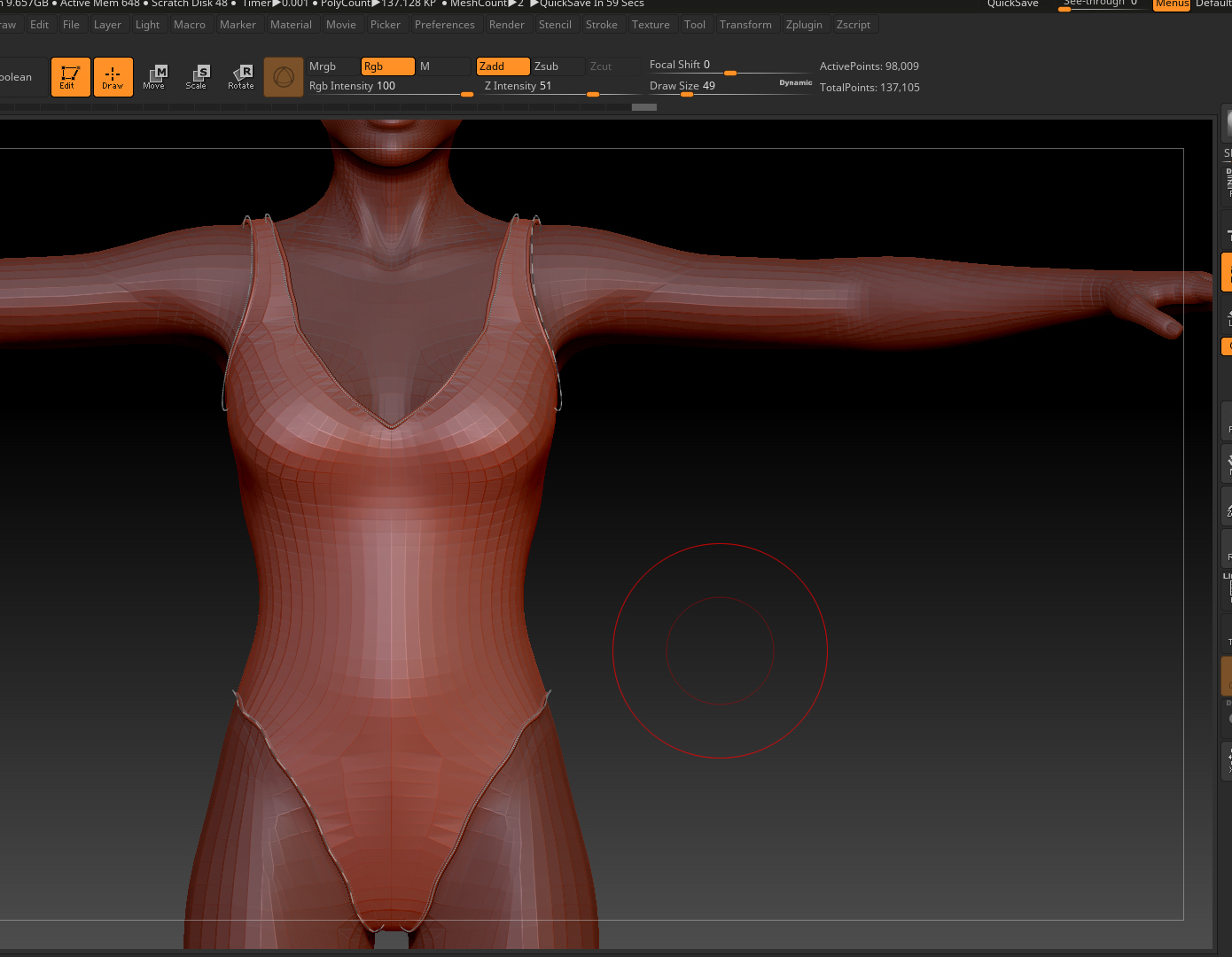
Task: Open the Picker menu
Action: pyautogui.click(x=385, y=25)
